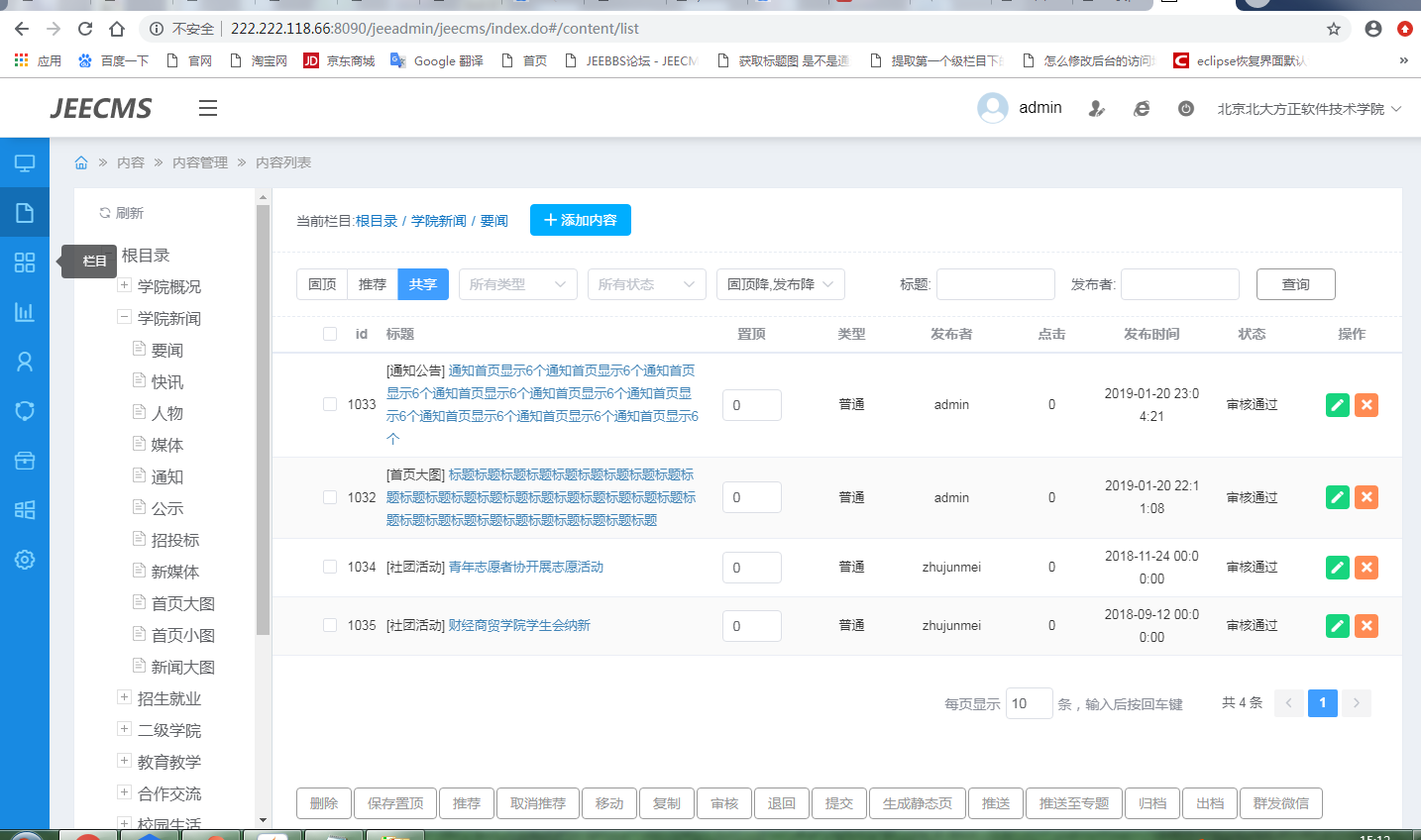Toggle the select-all checkbox in table header
The image size is (1421, 840).
coord(330,334)
